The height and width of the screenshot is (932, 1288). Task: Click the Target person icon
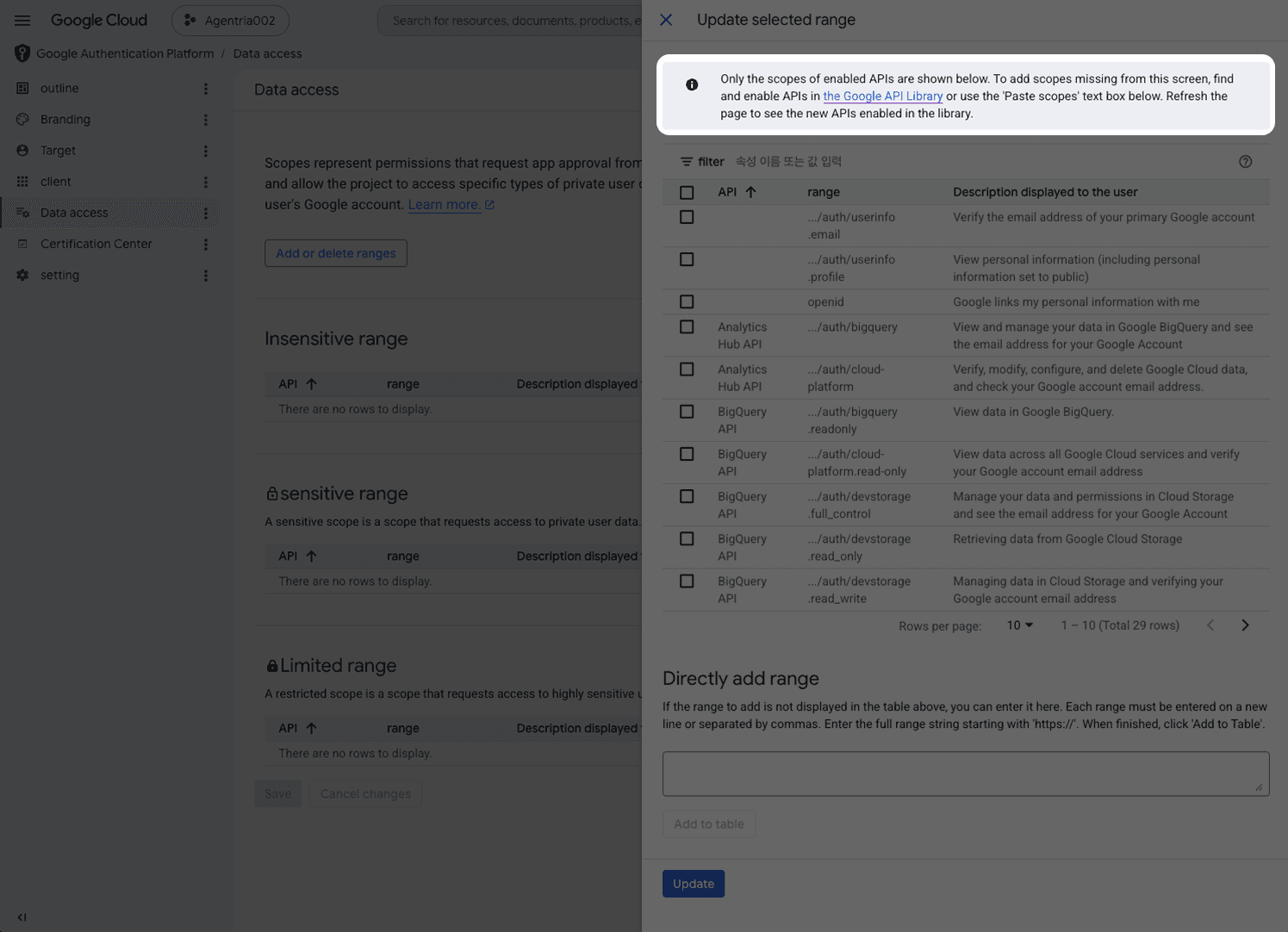22,150
